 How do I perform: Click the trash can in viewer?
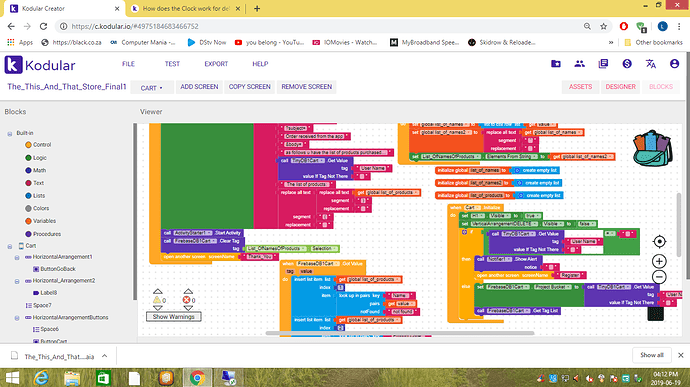[656, 313]
